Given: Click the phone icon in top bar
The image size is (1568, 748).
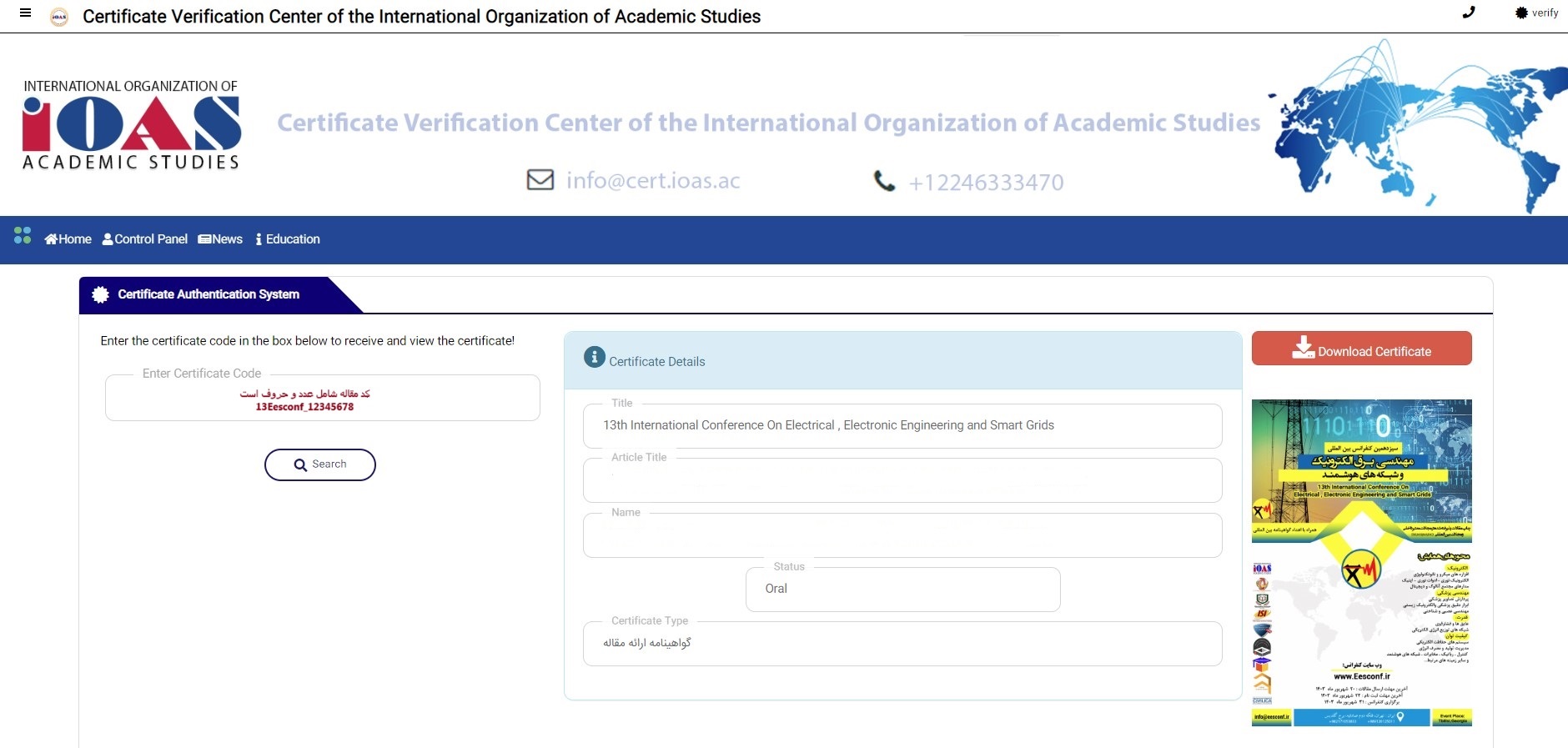Looking at the screenshot, I should point(1469,13).
